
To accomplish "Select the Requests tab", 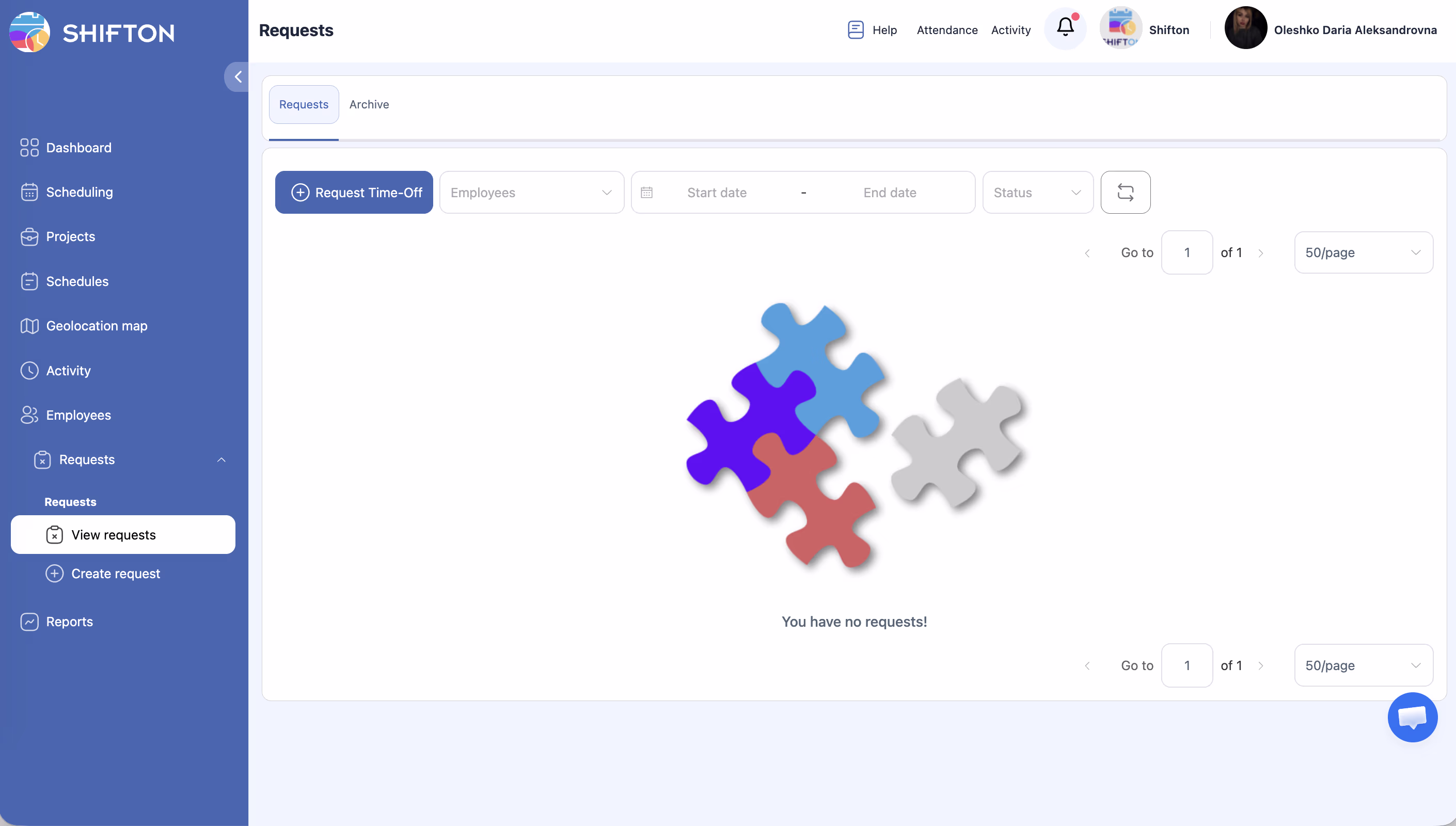I will point(304,104).
